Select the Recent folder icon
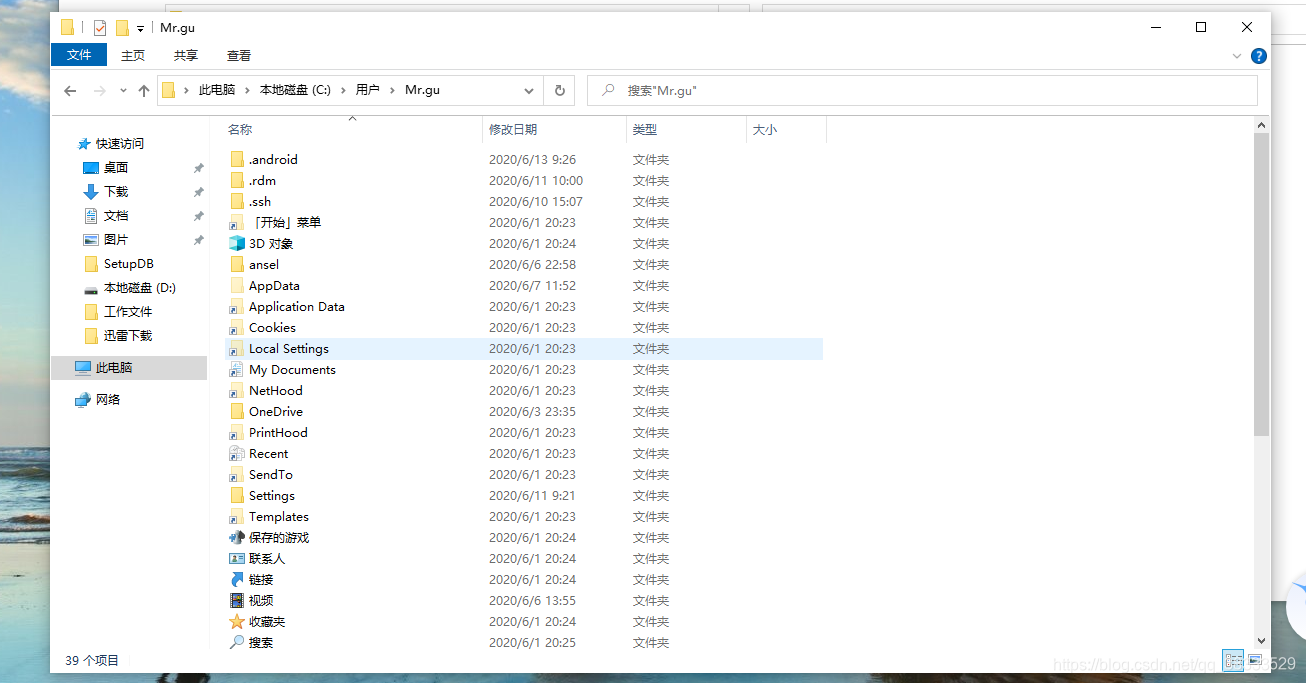The image size is (1306, 683). 237,453
